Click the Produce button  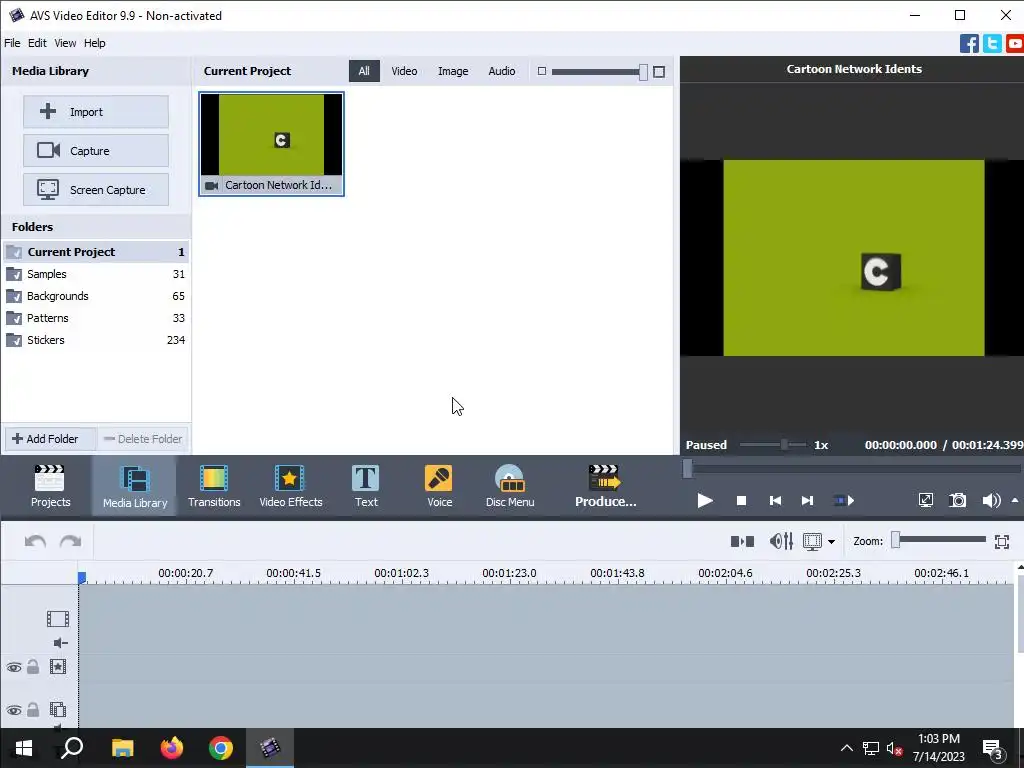[605, 486]
